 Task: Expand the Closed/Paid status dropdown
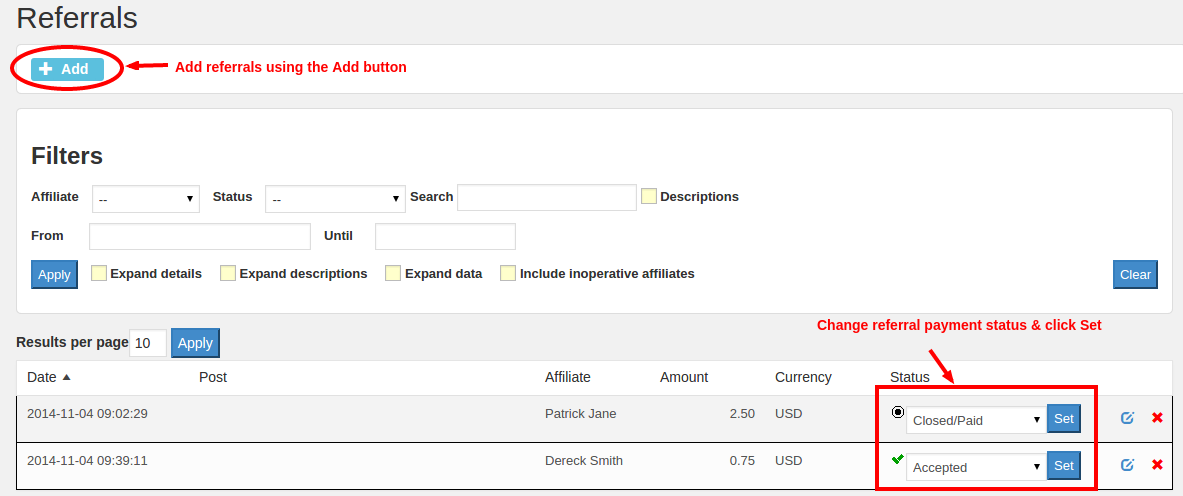pos(975,420)
